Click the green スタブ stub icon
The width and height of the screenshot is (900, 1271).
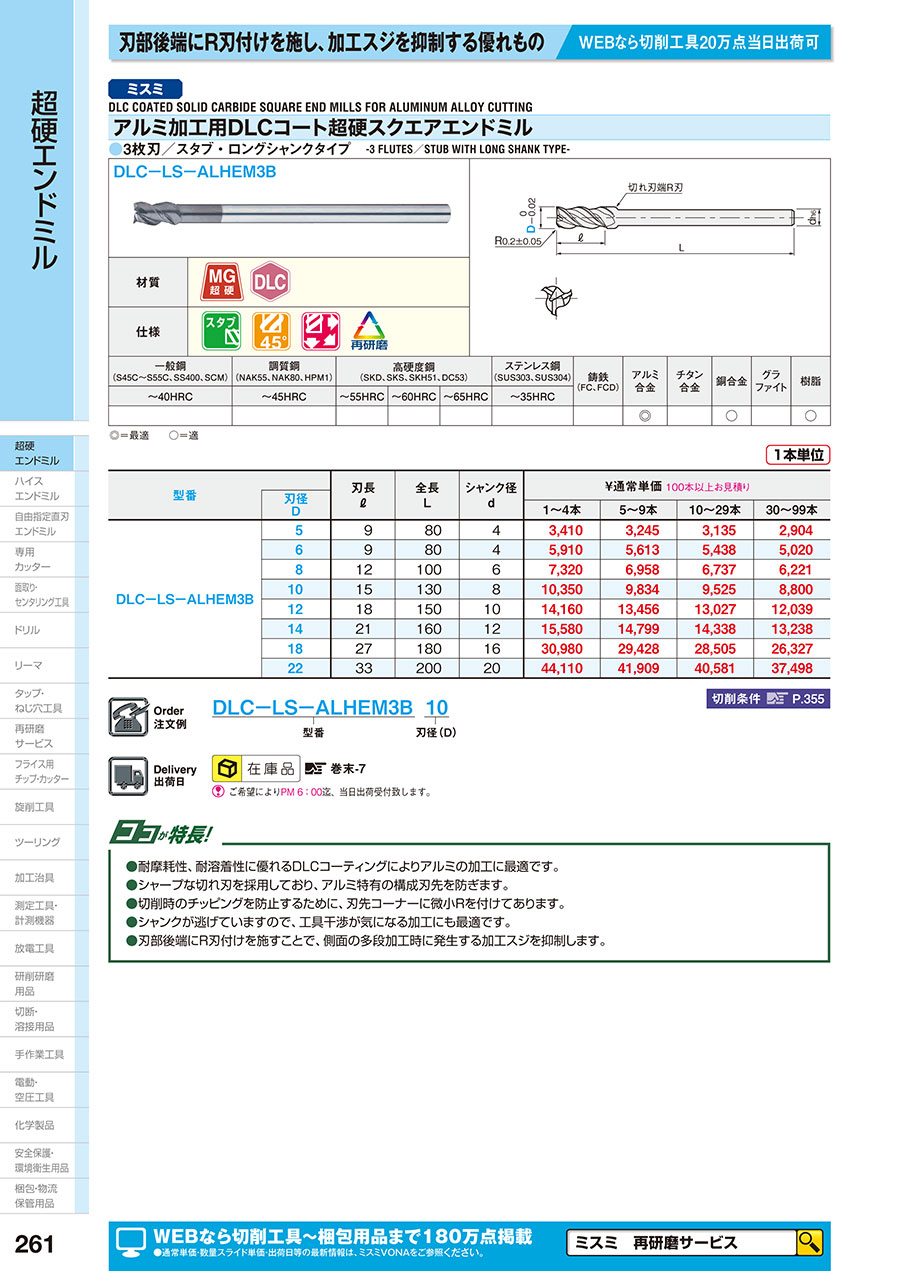pyautogui.click(x=222, y=329)
